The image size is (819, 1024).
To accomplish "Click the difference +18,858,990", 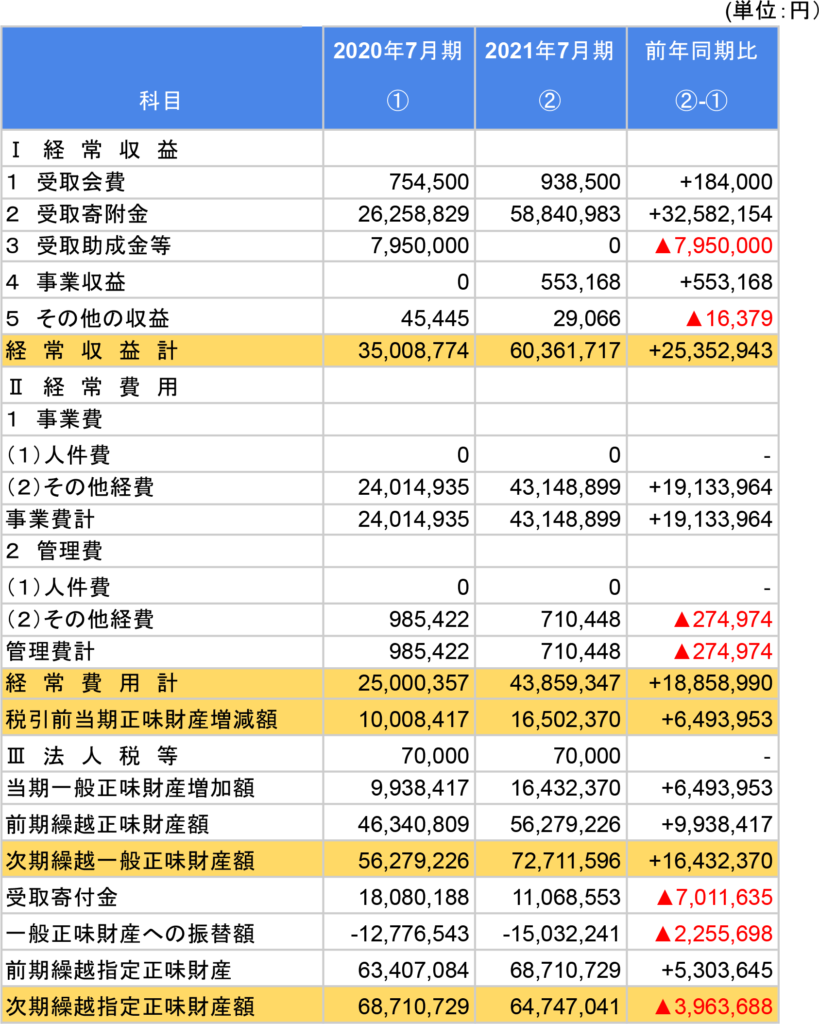I will (711, 683).
